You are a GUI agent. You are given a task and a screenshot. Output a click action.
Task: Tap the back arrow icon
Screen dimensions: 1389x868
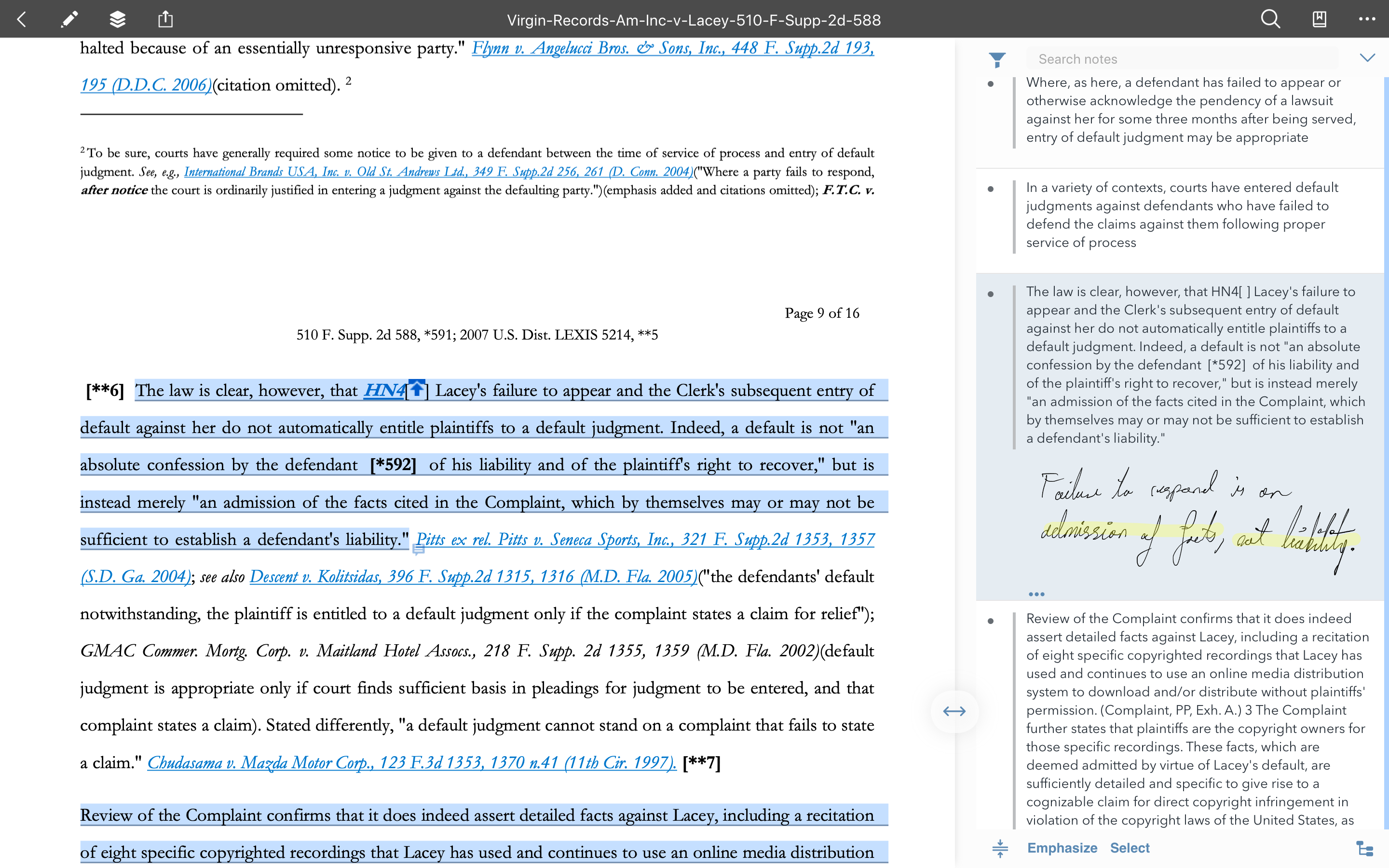[x=22, y=19]
